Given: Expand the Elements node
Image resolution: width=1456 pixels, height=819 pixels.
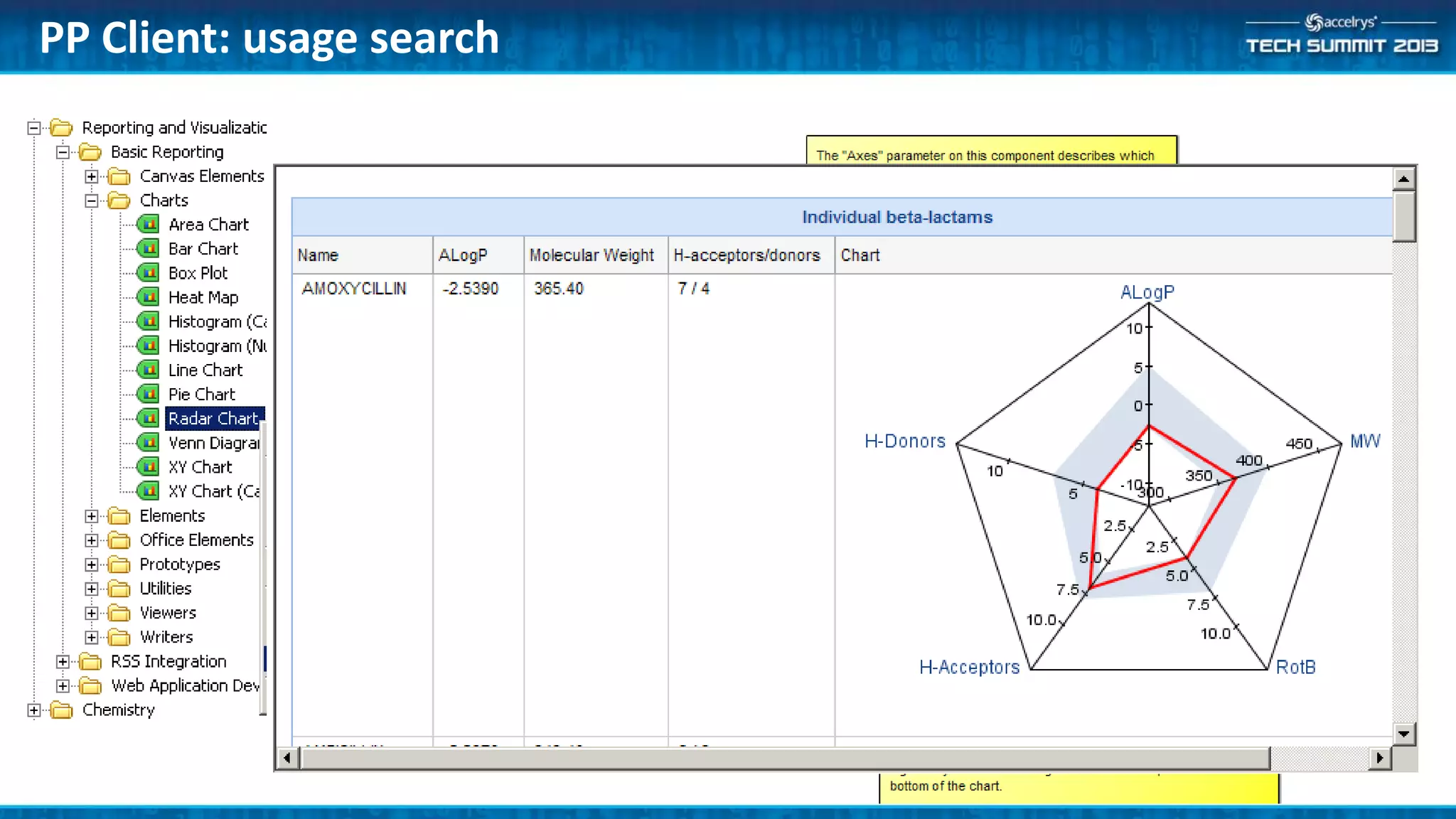Looking at the screenshot, I should (92, 516).
